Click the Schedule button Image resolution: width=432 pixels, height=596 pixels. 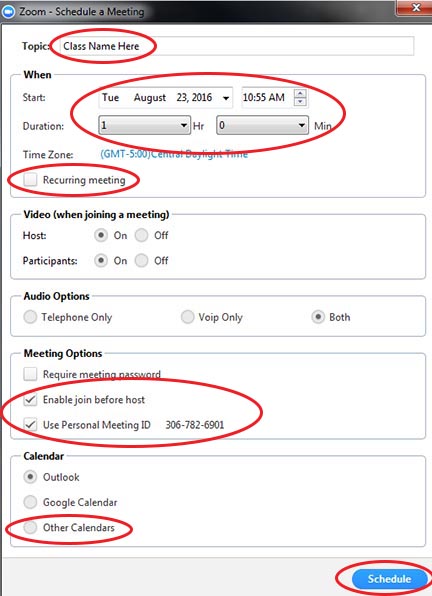(389, 579)
